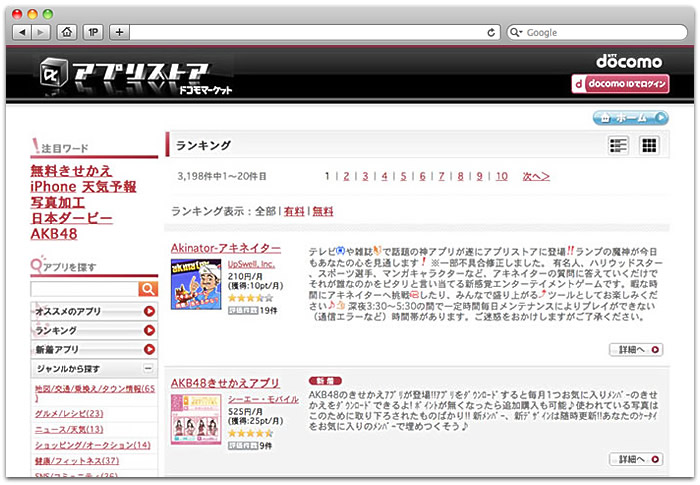The width and height of the screenshot is (700, 485).
Task: Click the app search input field
Action: coord(84,289)
